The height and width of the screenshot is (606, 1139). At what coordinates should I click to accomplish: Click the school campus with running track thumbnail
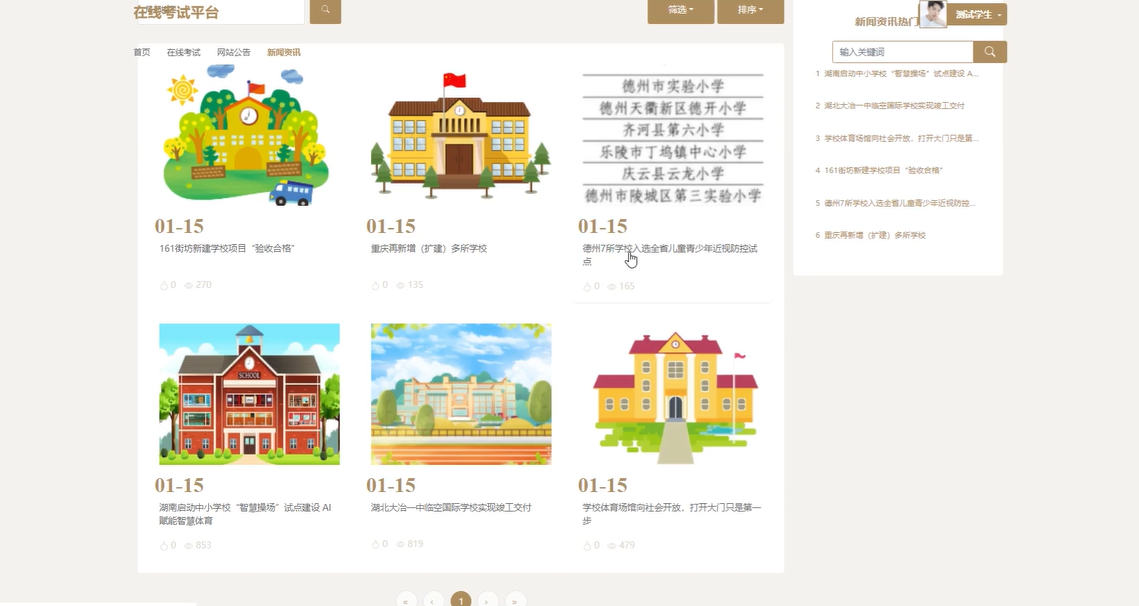461,394
